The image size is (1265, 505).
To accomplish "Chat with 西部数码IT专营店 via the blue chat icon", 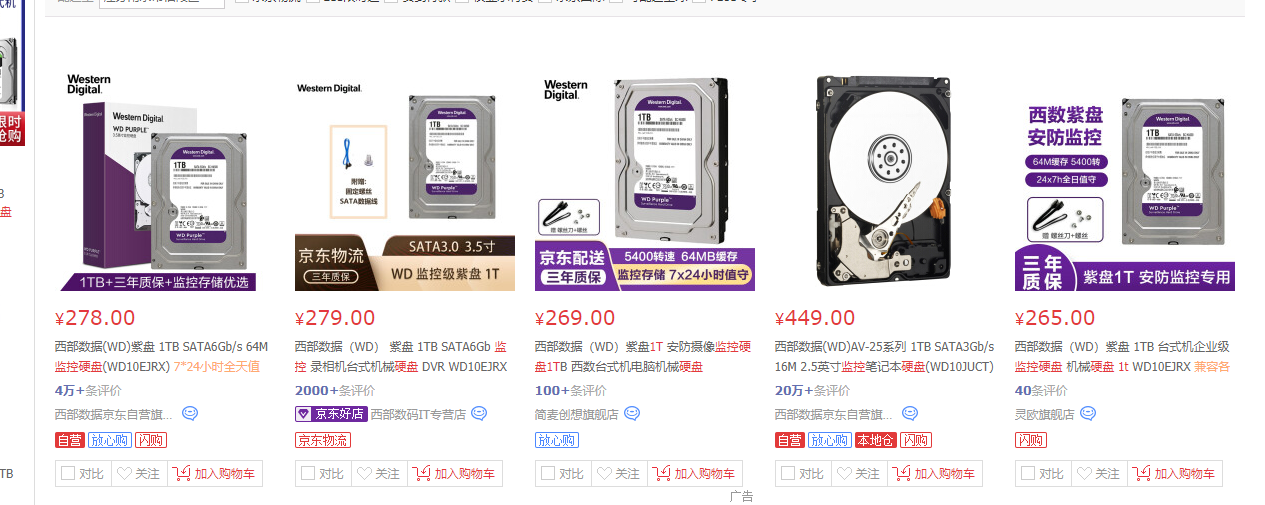I will pos(479,413).
